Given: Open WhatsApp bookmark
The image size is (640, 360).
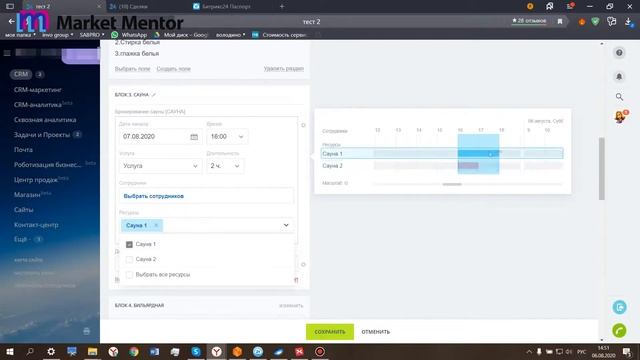Looking at the screenshot, I should [129, 35].
